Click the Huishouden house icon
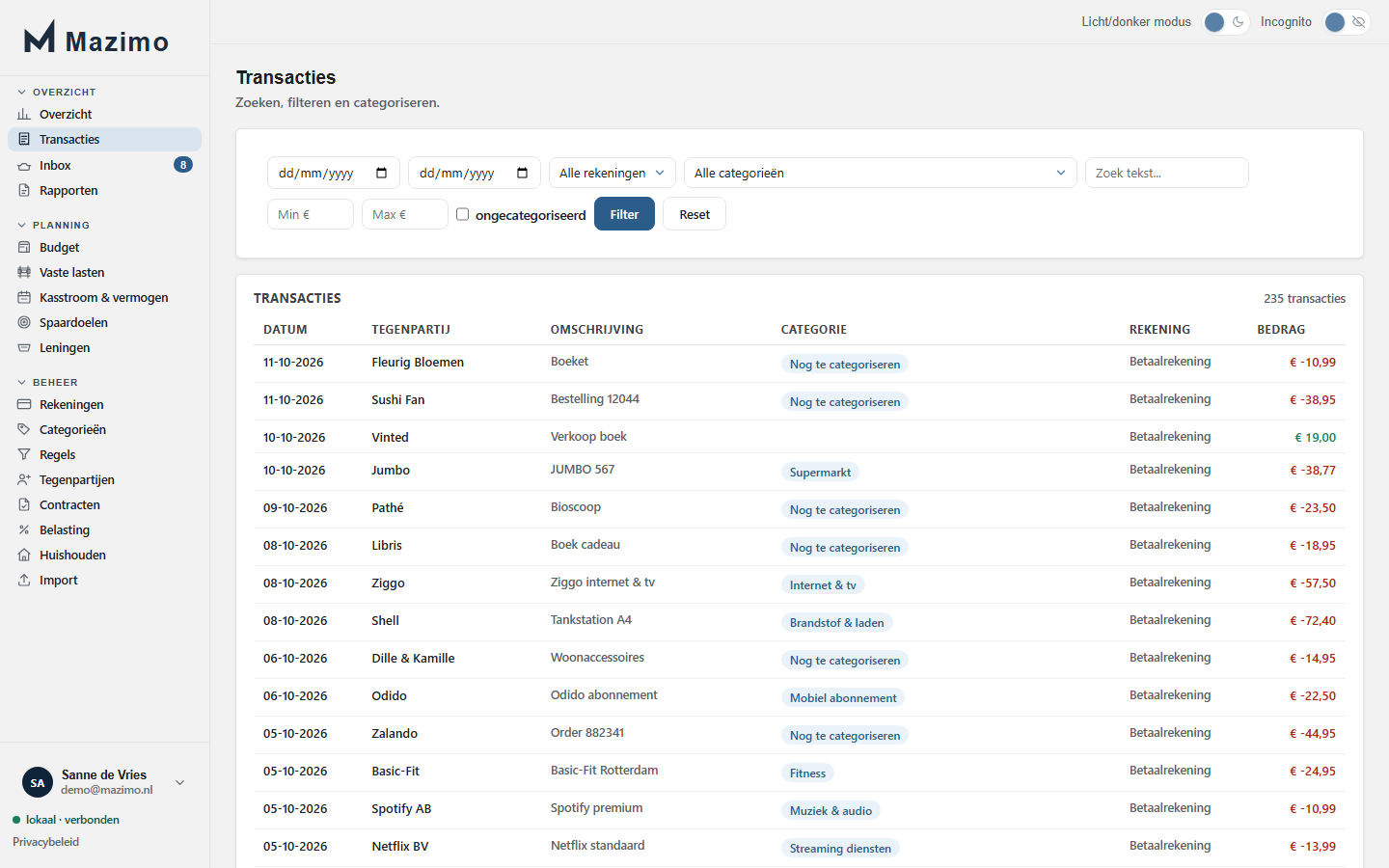 24,556
